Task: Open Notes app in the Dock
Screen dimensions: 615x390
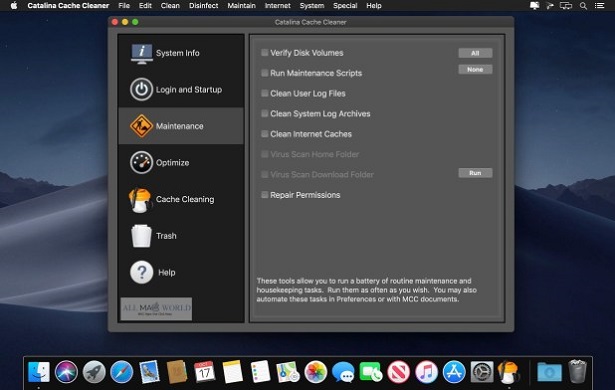Action: (233, 372)
